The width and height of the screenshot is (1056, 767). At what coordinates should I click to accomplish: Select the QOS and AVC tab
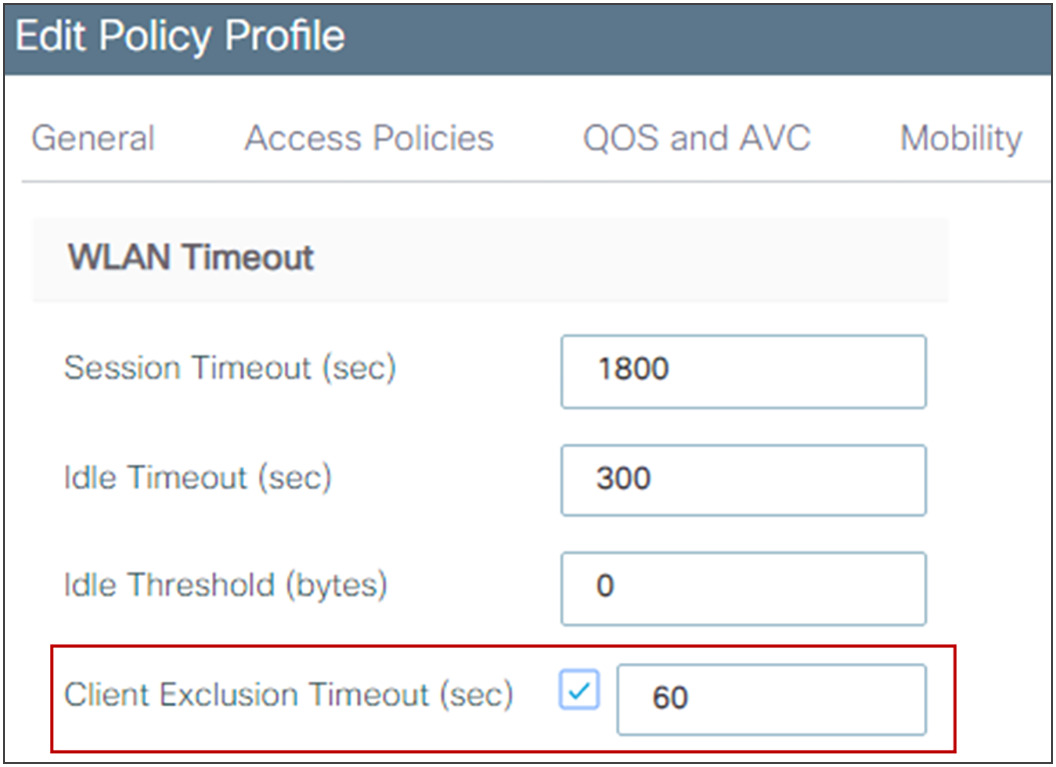pyautogui.click(x=696, y=138)
